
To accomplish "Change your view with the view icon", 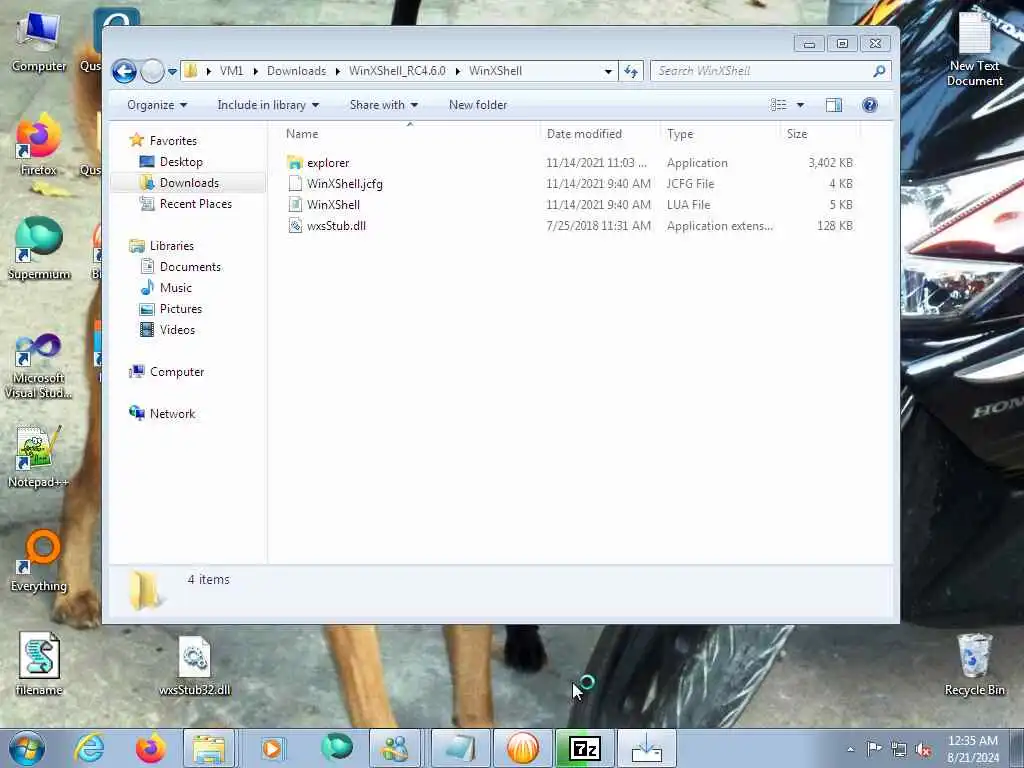I will coord(778,105).
